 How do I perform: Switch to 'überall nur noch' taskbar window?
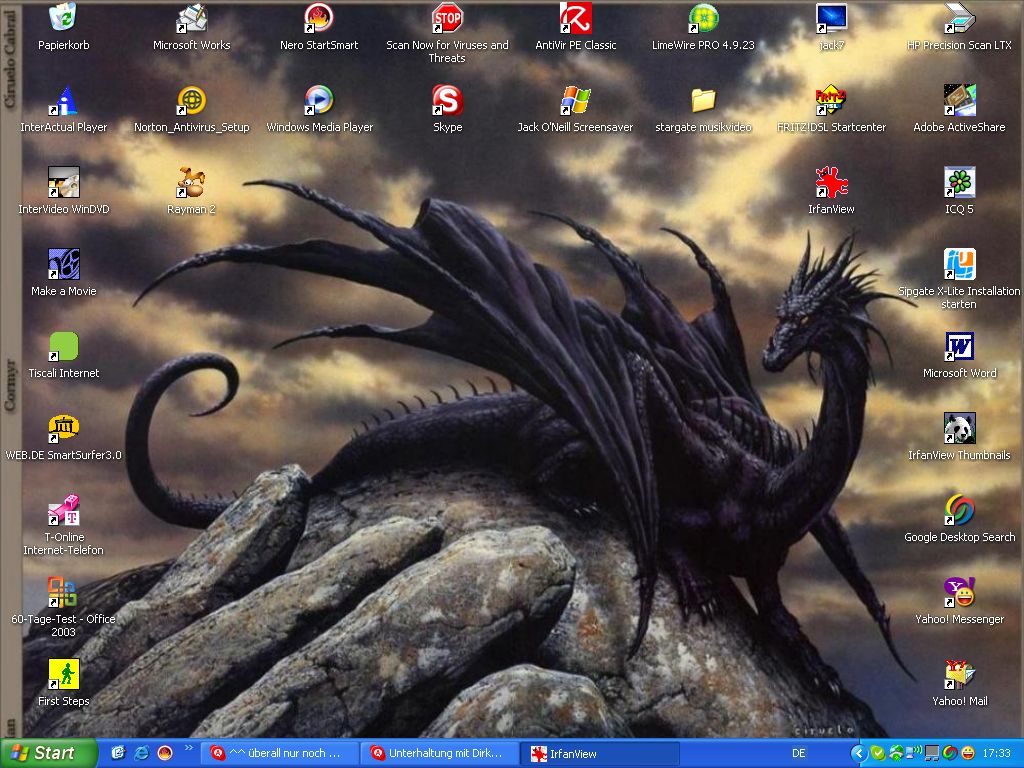[280, 753]
